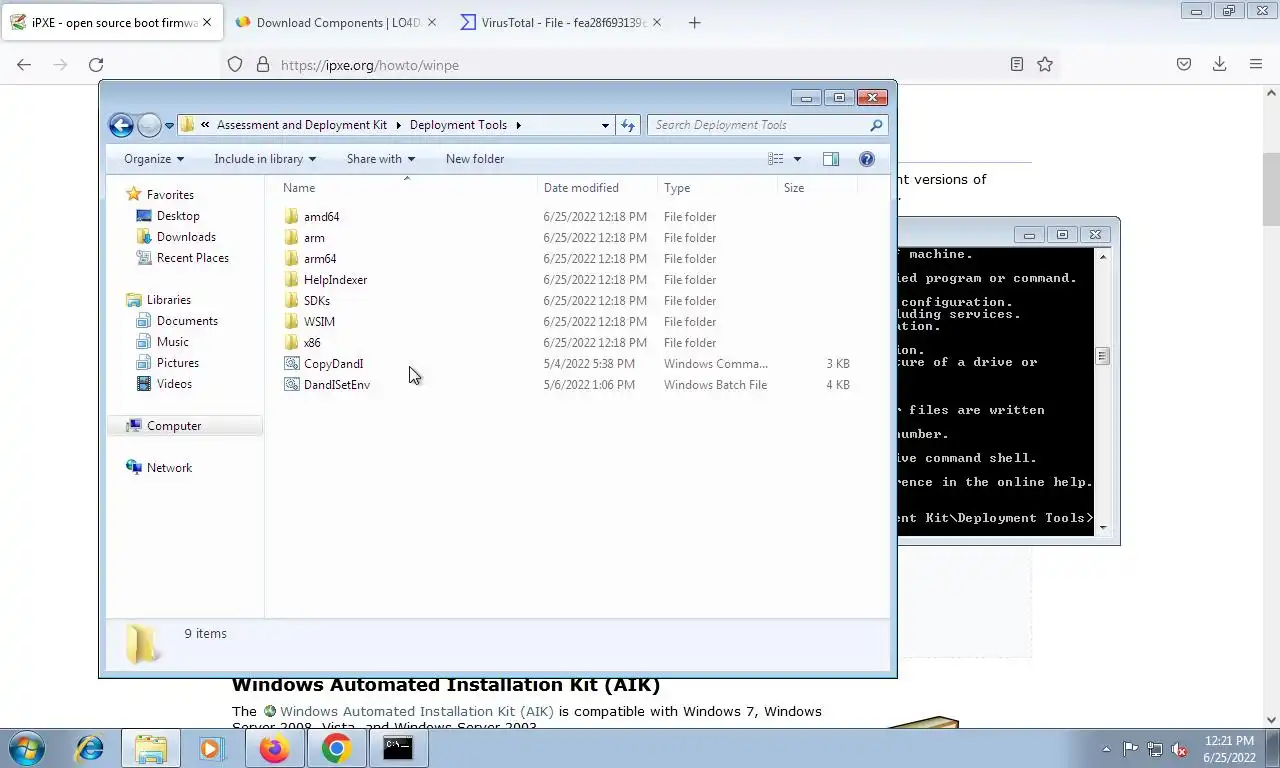The image size is (1280, 768).
Task: Go back using Explorer's back arrow
Action: (121, 125)
